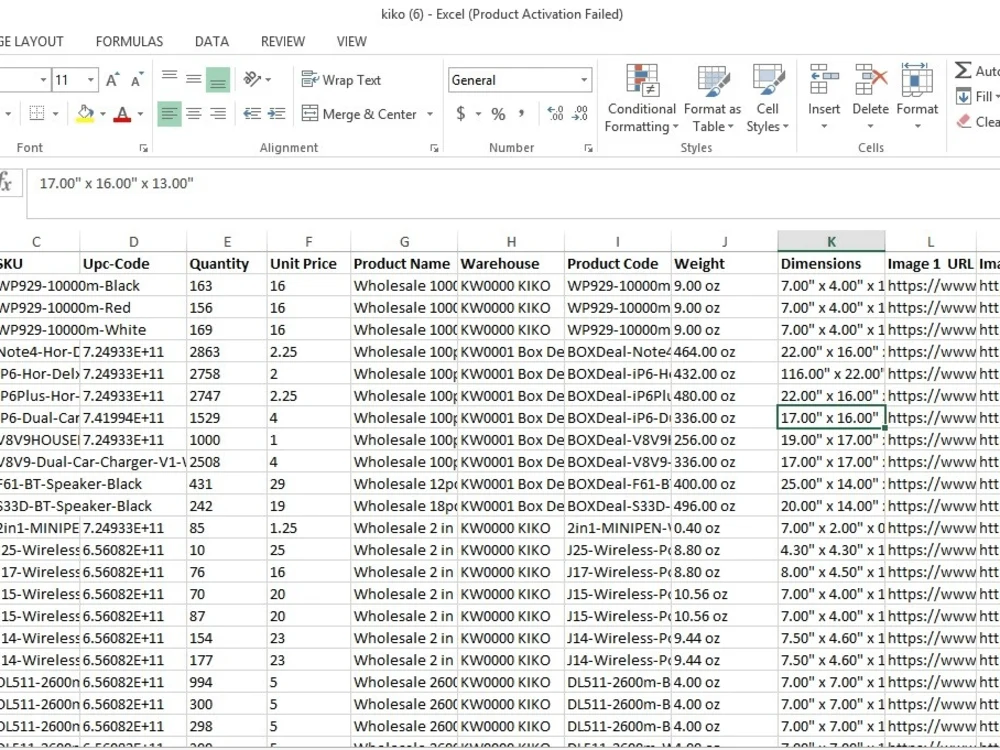Image resolution: width=1000 pixels, height=750 pixels.
Task: Expand the Accounting format dropdown arrow
Action: pyautogui.click(x=478, y=114)
